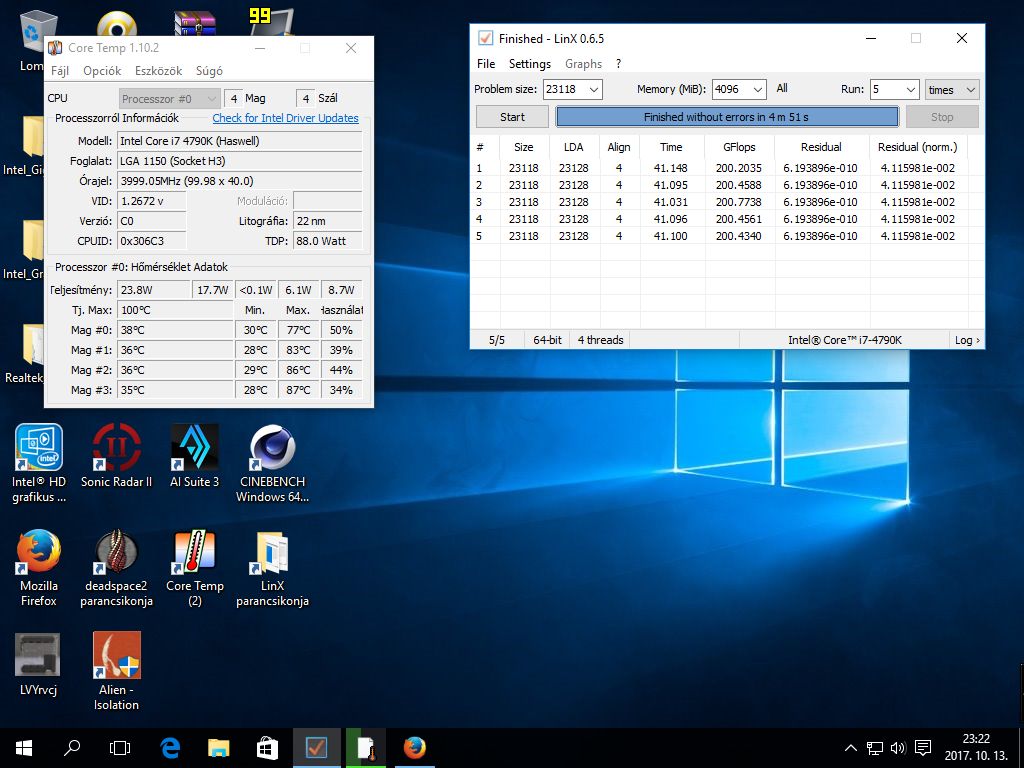
Task: Click the finished progress bar in LinX
Action: [x=726, y=117]
